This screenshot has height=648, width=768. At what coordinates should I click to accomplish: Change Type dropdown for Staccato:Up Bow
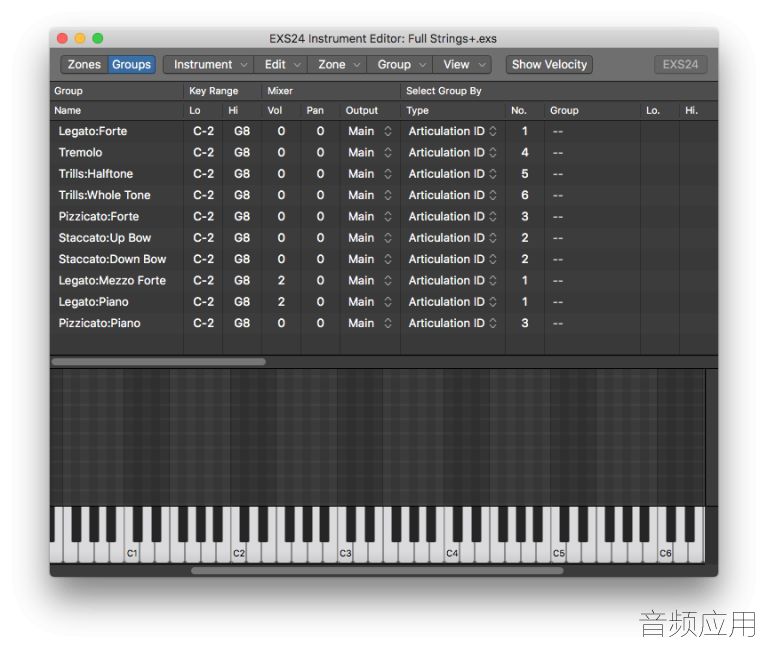(x=453, y=238)
